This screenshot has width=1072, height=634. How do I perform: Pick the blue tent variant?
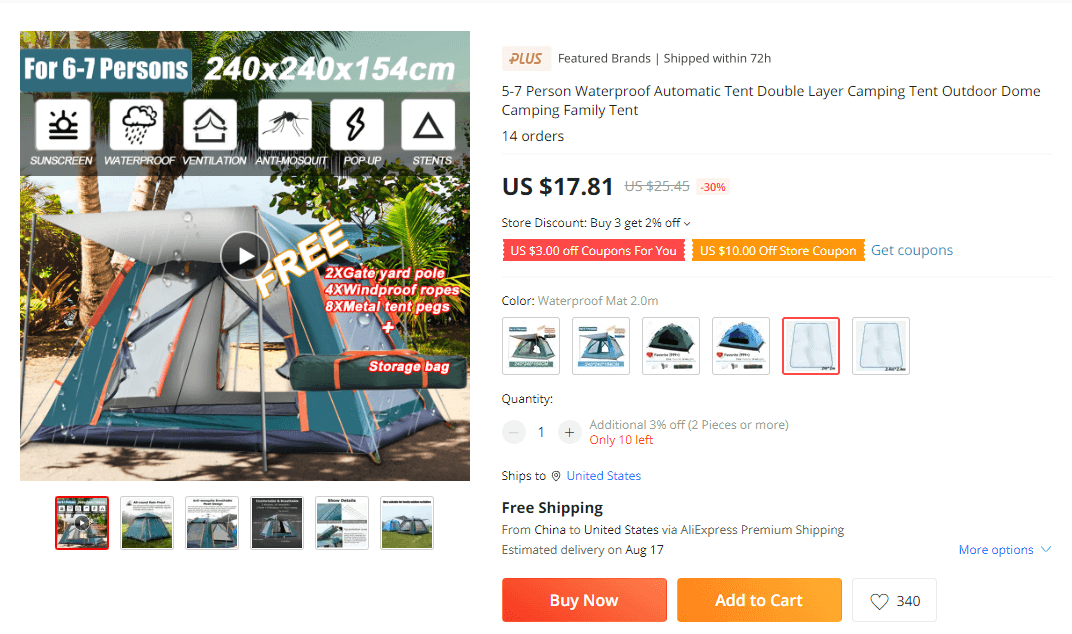(740, 346)
